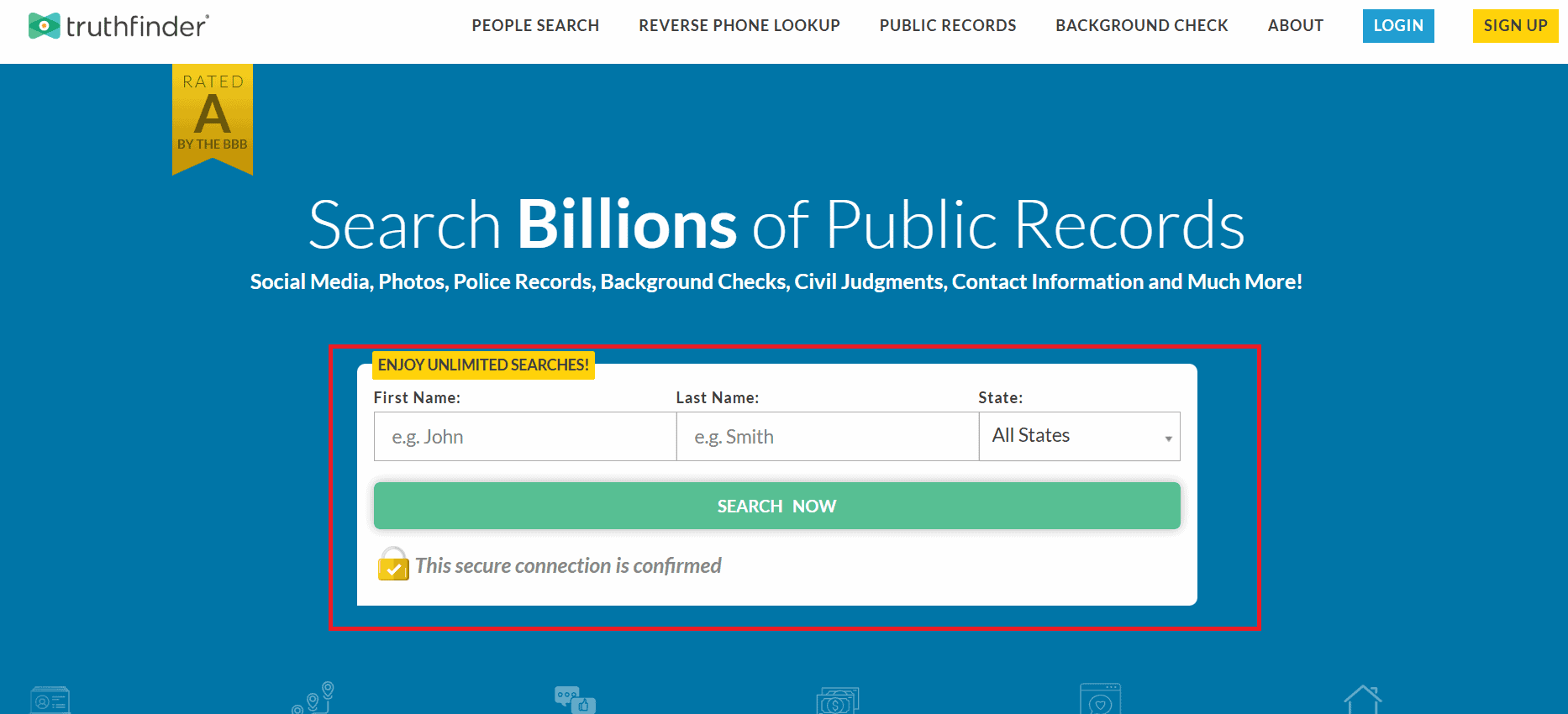
Task: Open the People Search menu
Action: pos(535,25)
